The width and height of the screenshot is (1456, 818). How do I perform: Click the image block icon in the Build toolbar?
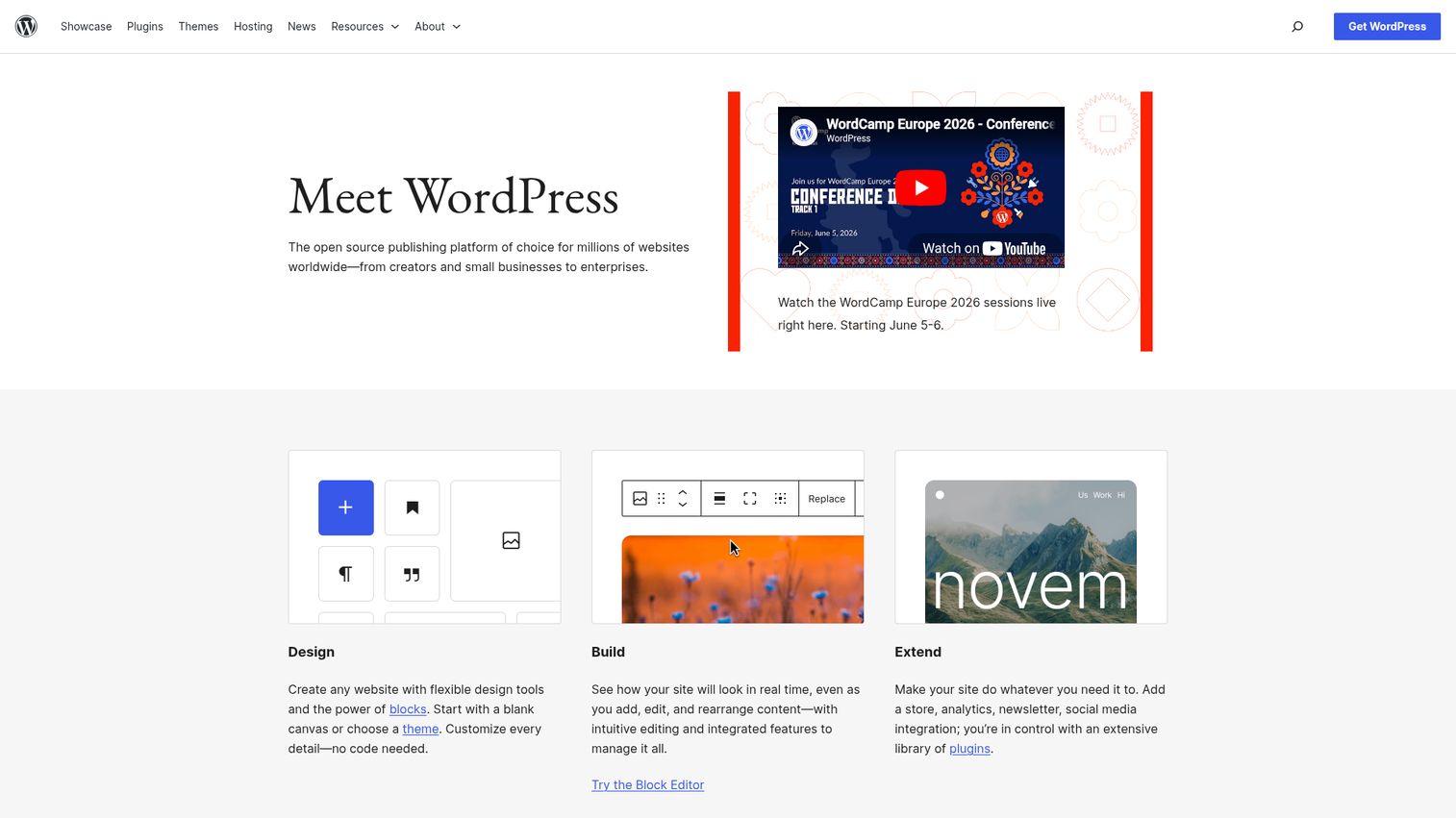click(x=640, y=498)
